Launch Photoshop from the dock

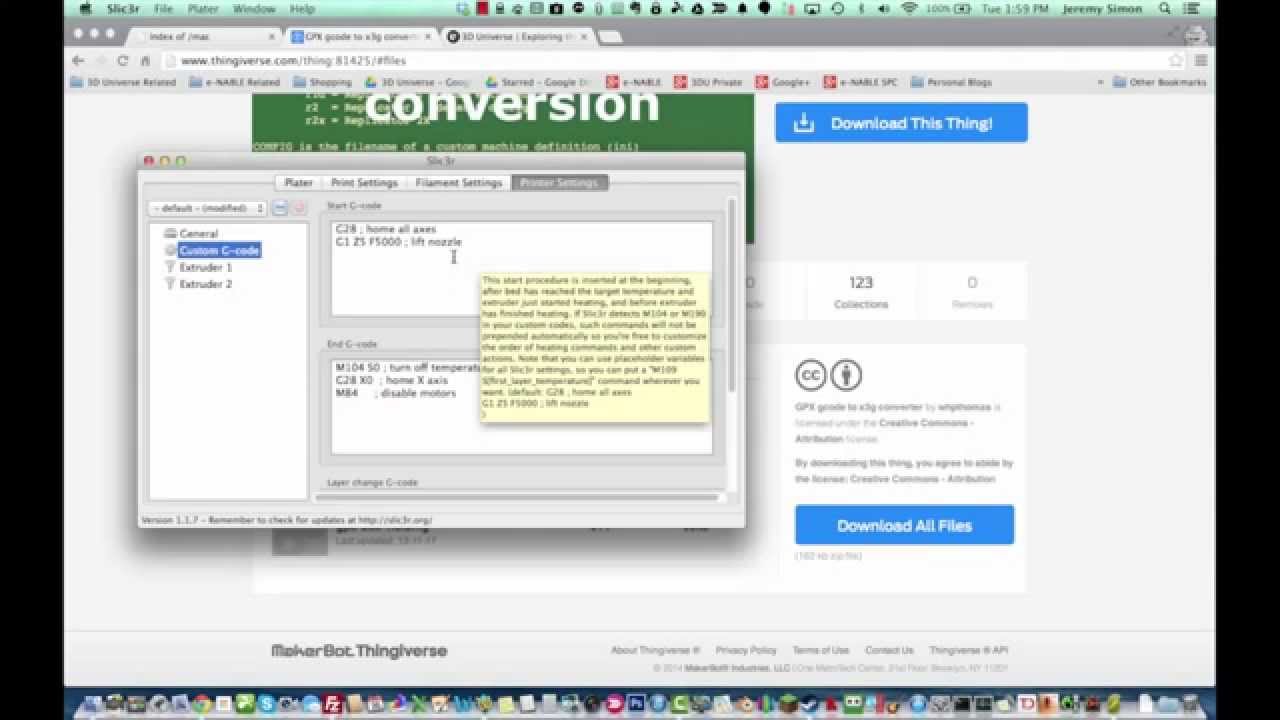[635, 705]
